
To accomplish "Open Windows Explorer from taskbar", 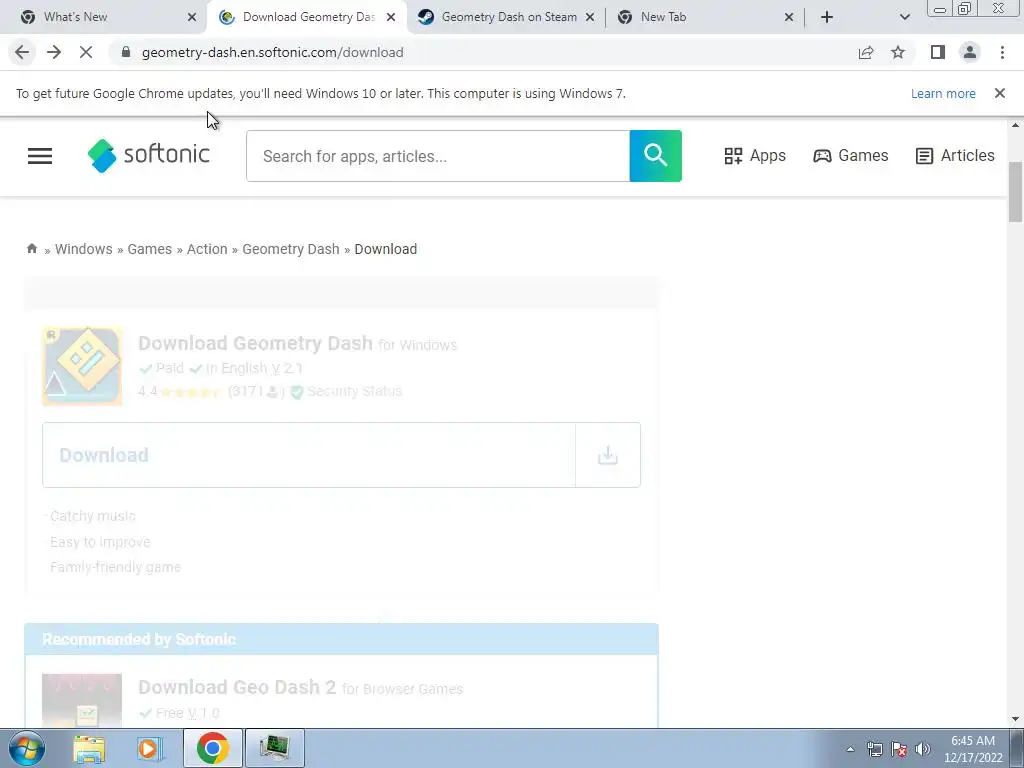I will [x=89, y=748].
